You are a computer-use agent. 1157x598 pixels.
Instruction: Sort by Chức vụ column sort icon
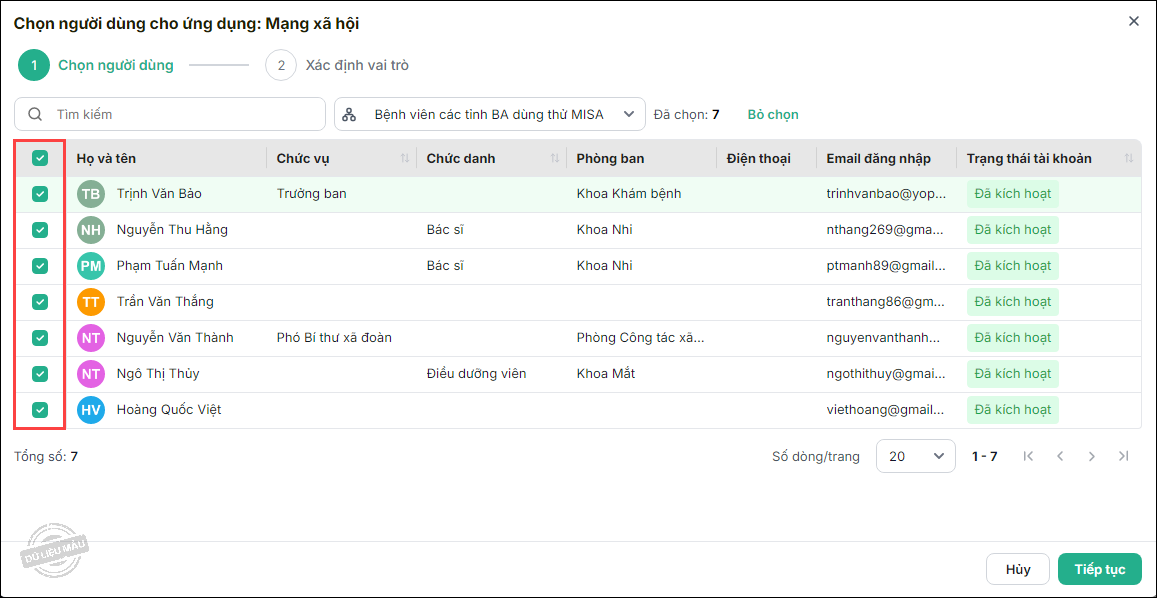tap(405, 159)
